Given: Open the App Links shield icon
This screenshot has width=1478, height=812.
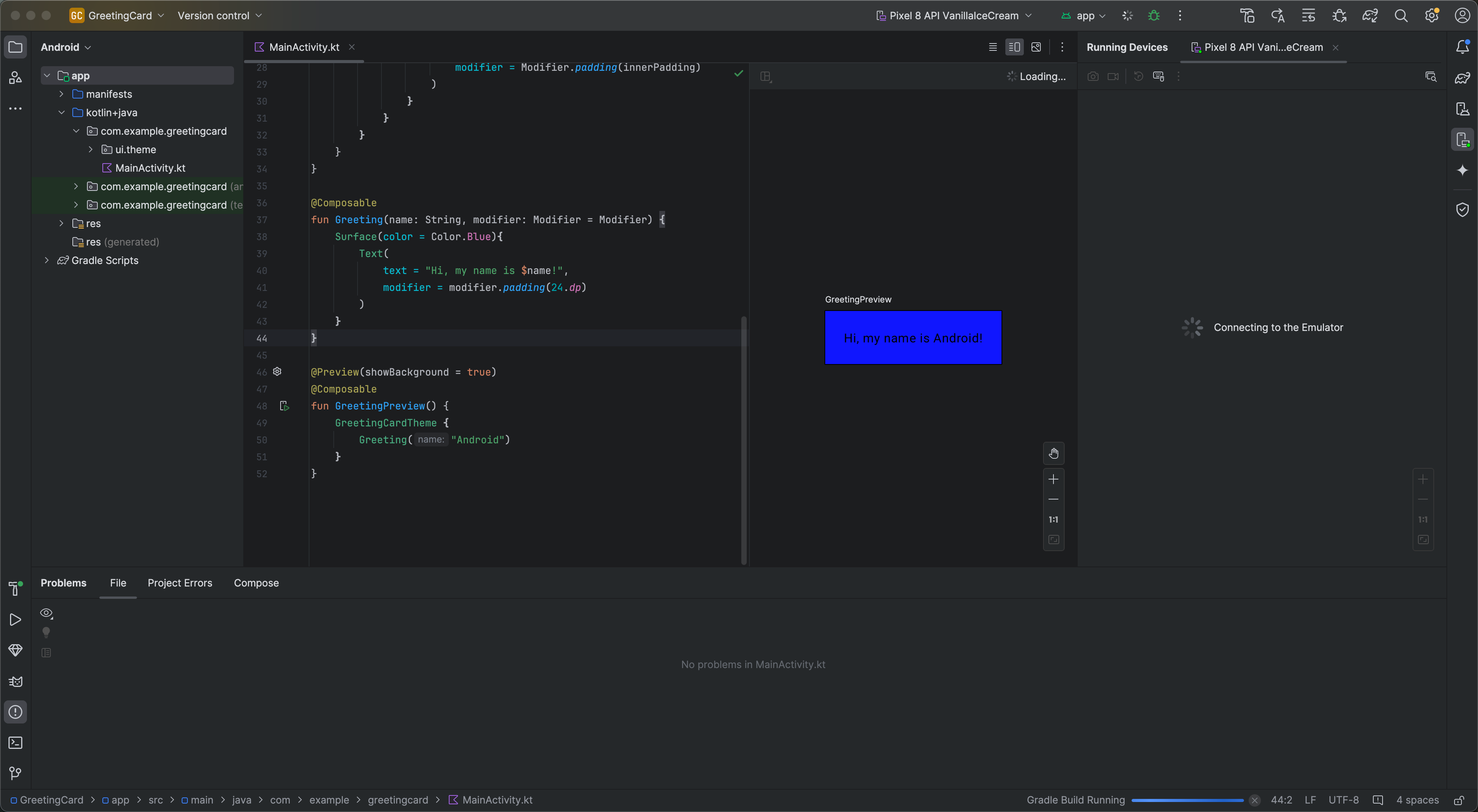Looking at the screenshot, I should (x=1463, y=209).
